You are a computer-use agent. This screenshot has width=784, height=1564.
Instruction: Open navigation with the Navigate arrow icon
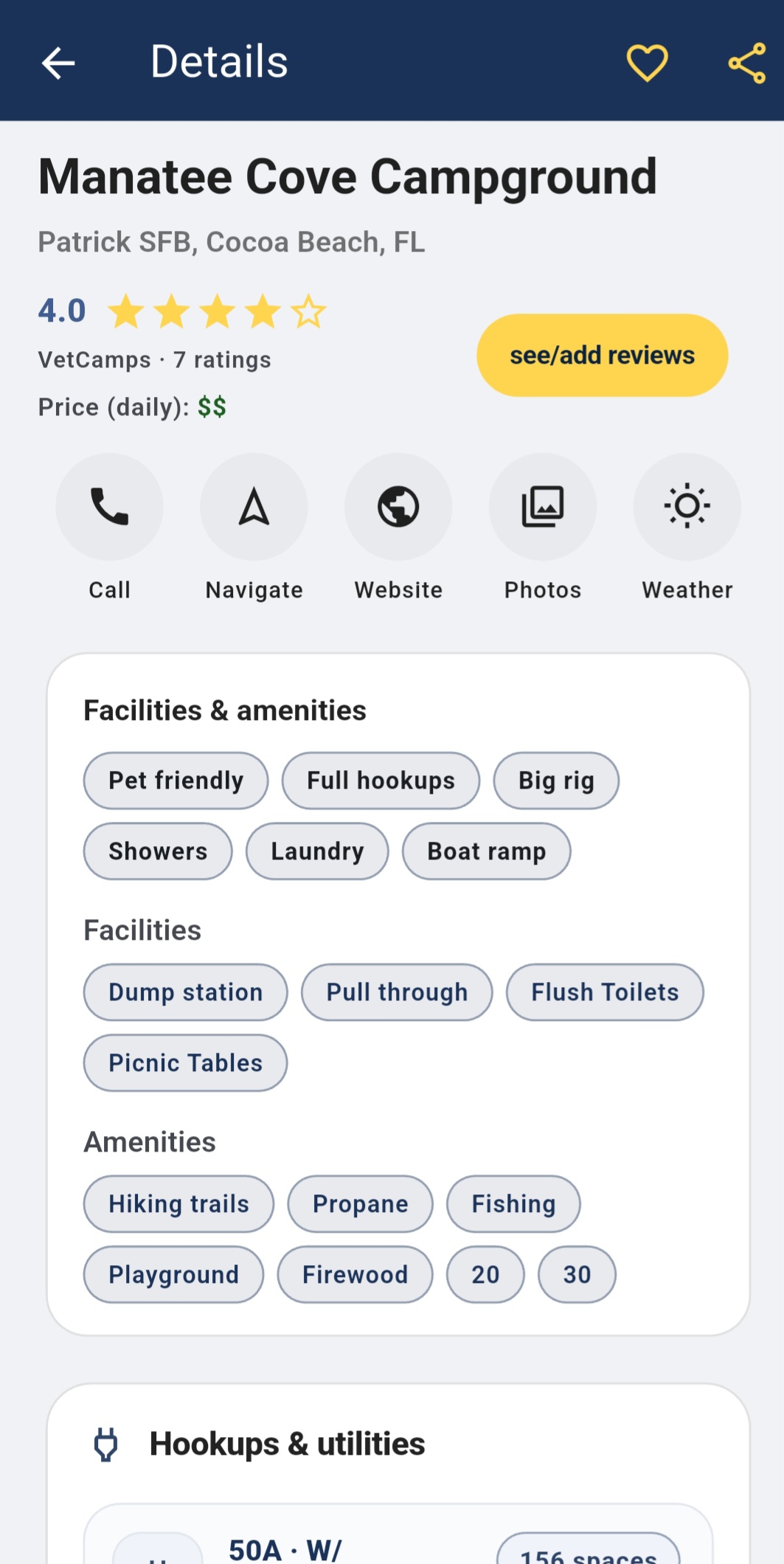point(254,507)
